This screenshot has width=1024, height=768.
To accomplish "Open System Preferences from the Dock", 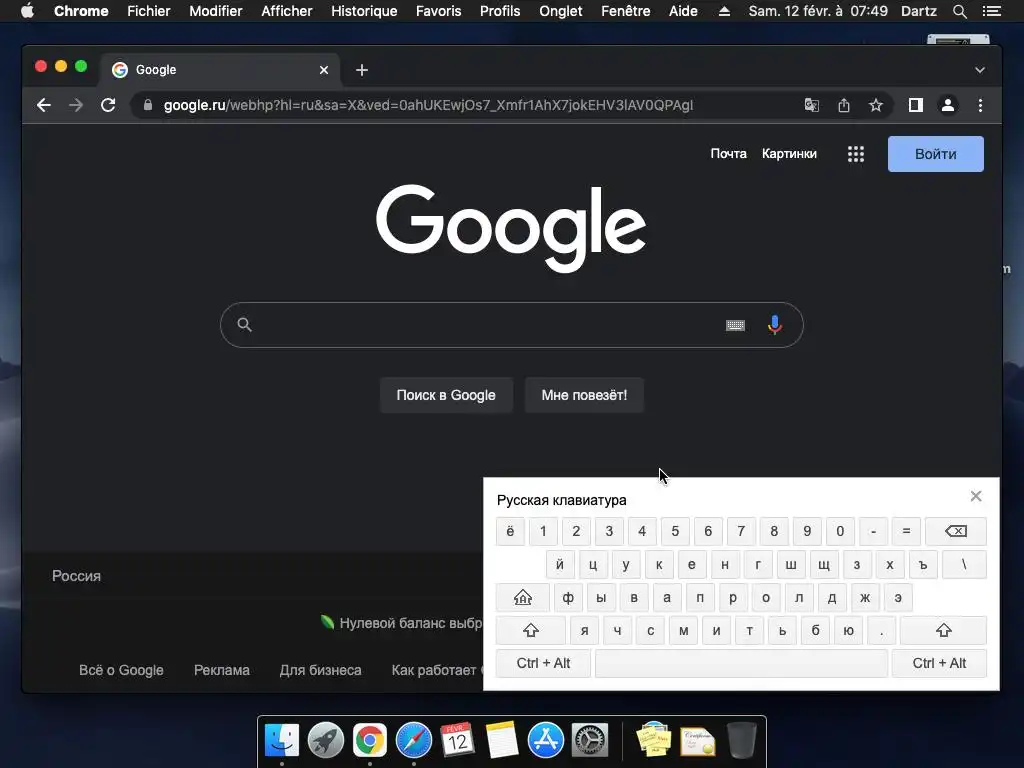I will [x=590, y=740].
